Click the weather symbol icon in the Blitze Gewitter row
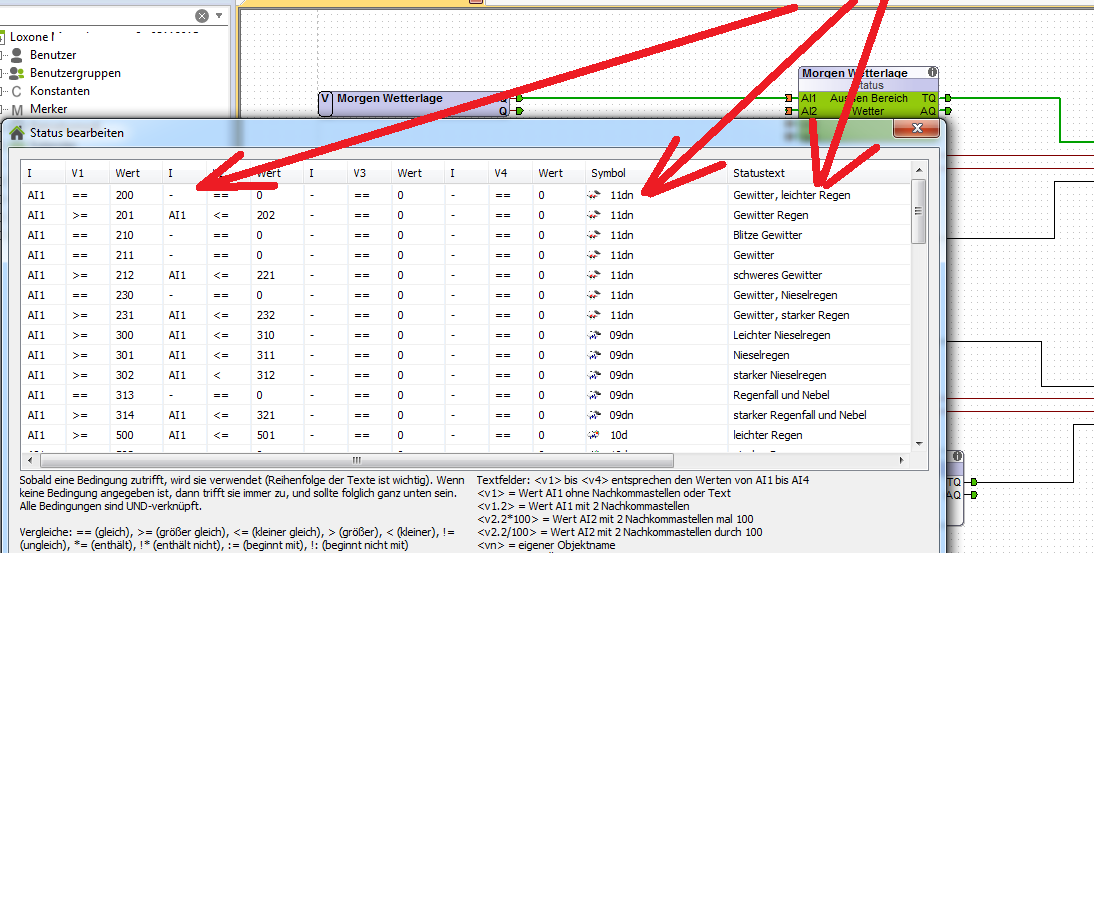The image size is (1094, 912). [x=594, y=235]
